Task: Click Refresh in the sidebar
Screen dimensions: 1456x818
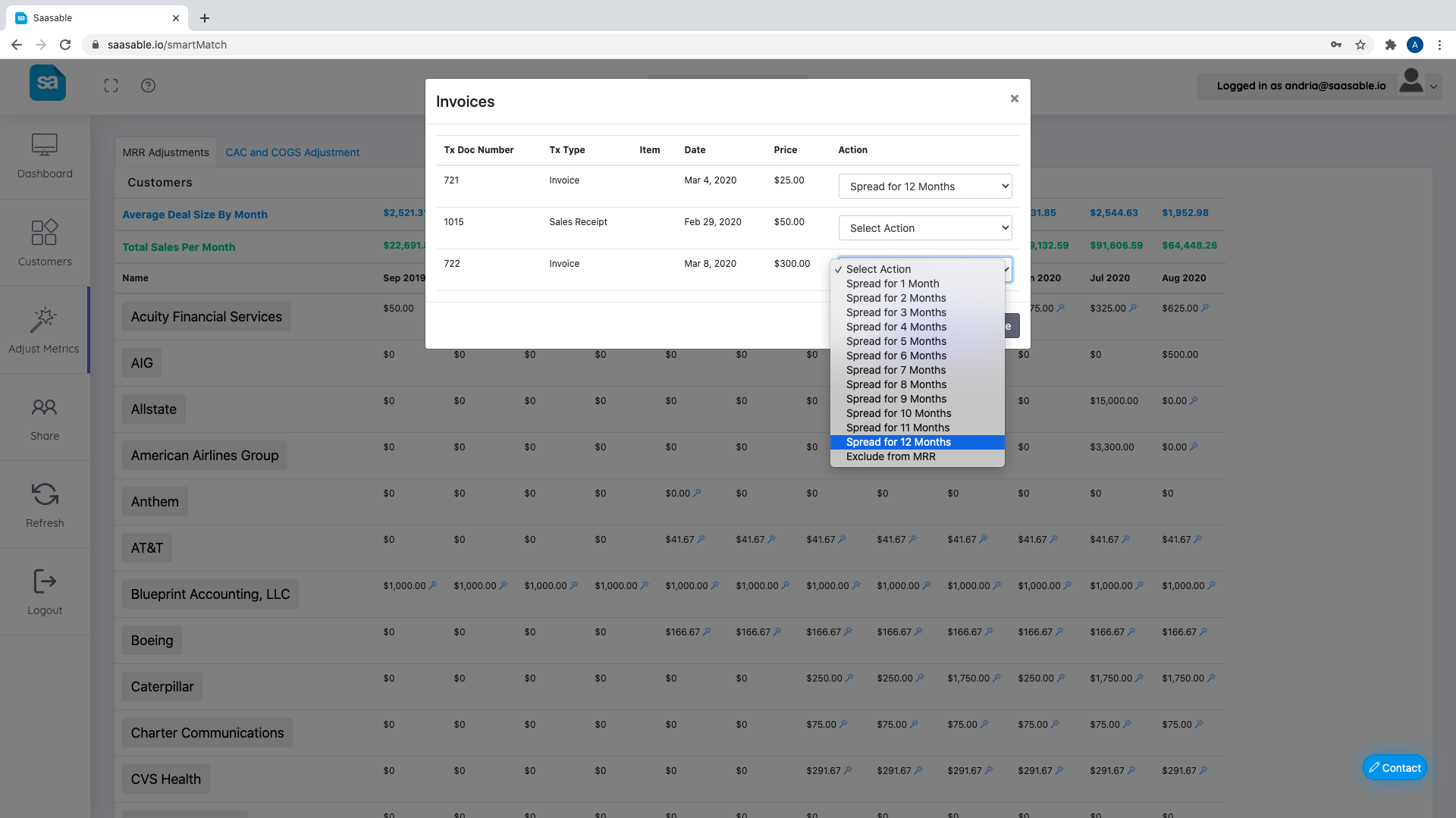Action: click(x=45, y=506)
